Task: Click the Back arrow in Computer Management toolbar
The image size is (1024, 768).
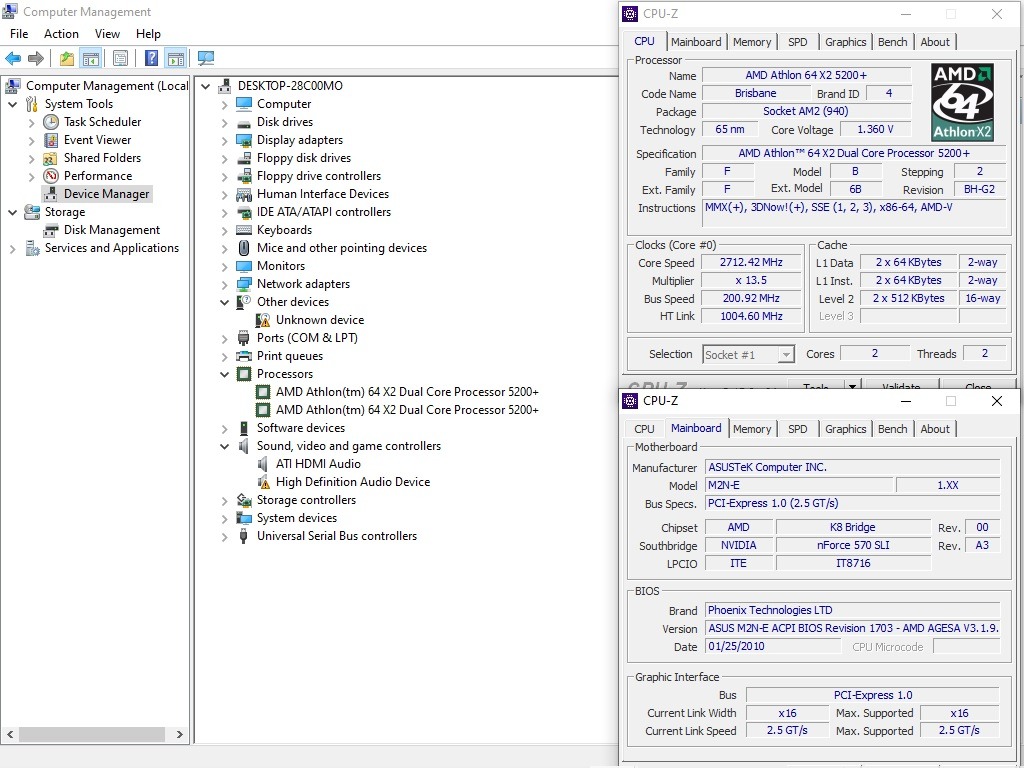Action: coord(13,59)
